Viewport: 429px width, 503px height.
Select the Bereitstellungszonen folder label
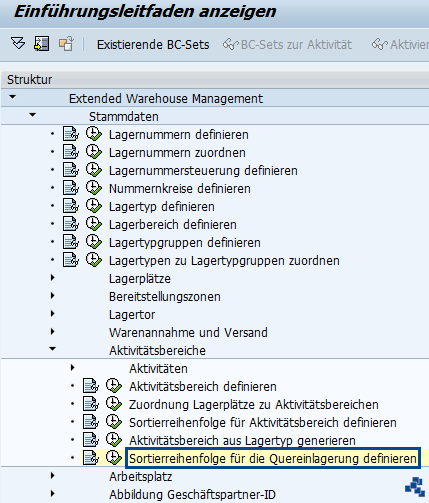(x=165, y=297)
